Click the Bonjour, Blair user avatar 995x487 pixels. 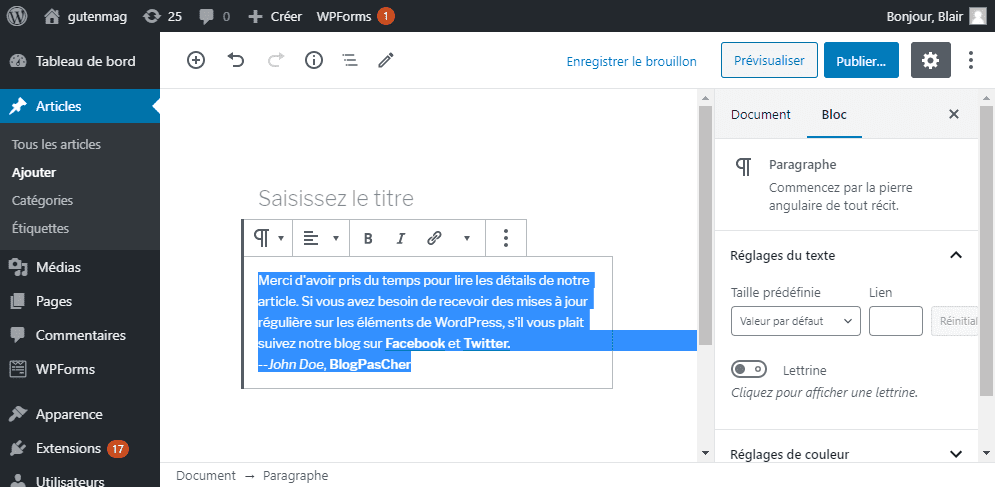click(977, 17)
